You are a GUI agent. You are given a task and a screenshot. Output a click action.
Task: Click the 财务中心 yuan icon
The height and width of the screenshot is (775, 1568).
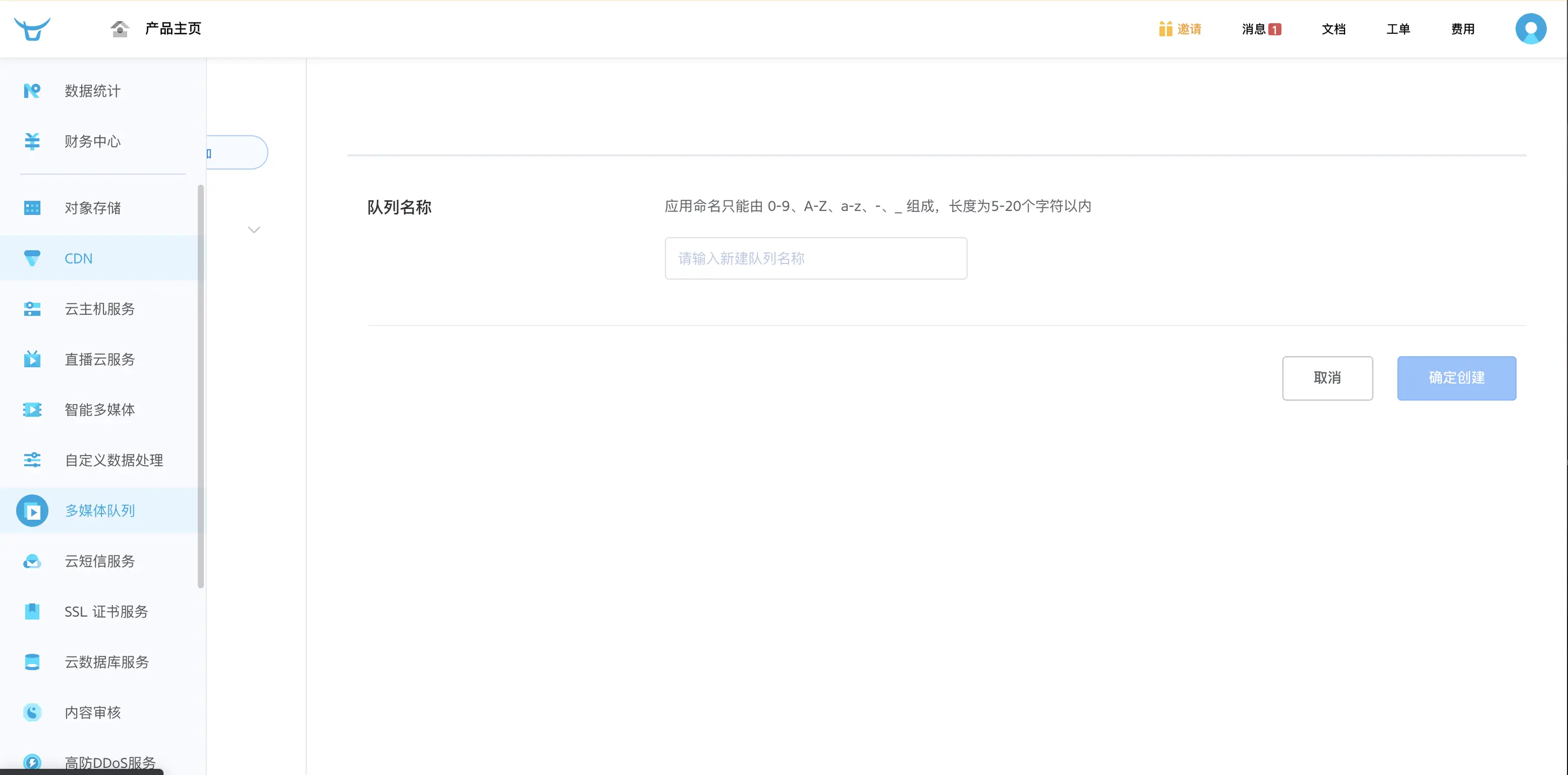coord(32,141)
